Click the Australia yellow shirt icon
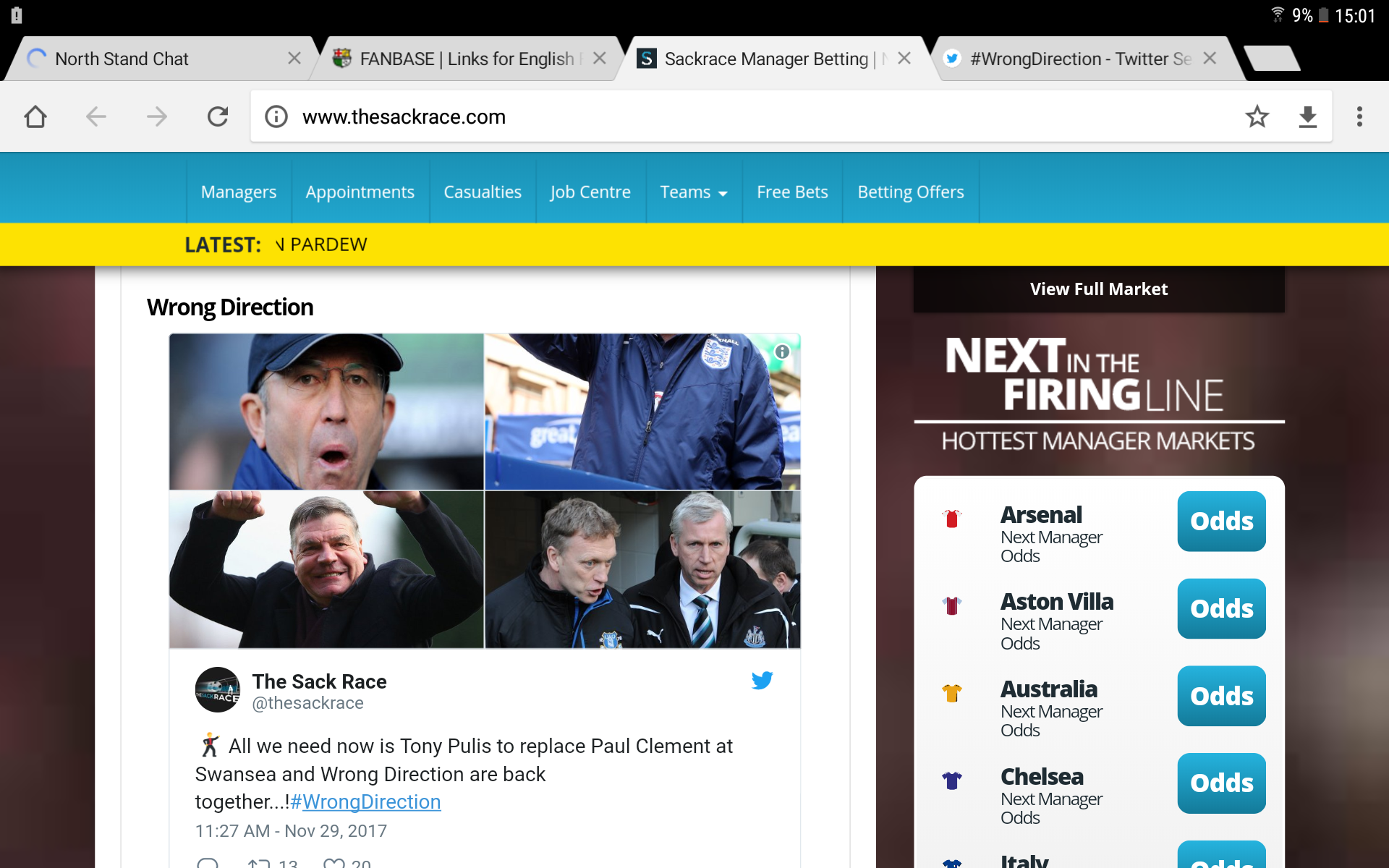This screenshot has height=868, width=1389. click(952, 693)
